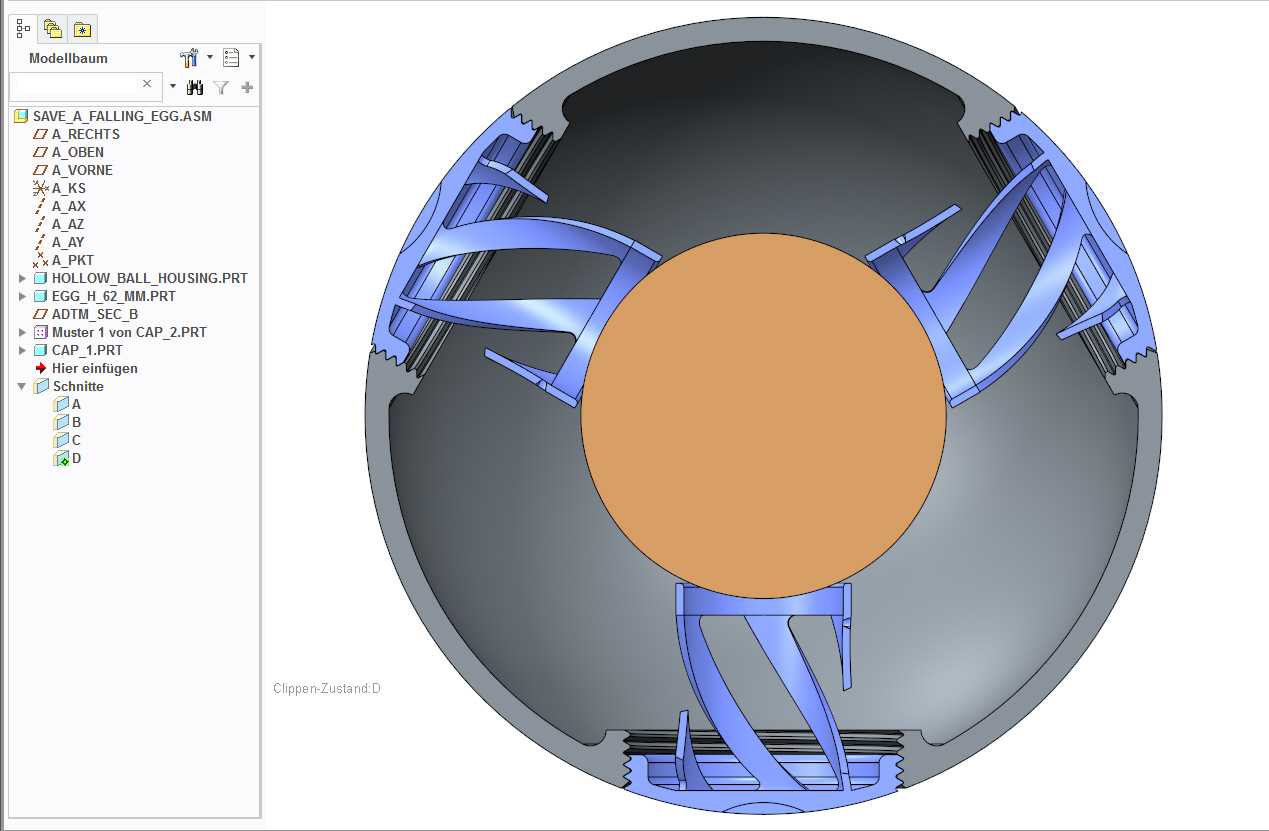Select datum plane A_VORNE
This screenshot has width=1269, height=831.
tap(82, 170)
